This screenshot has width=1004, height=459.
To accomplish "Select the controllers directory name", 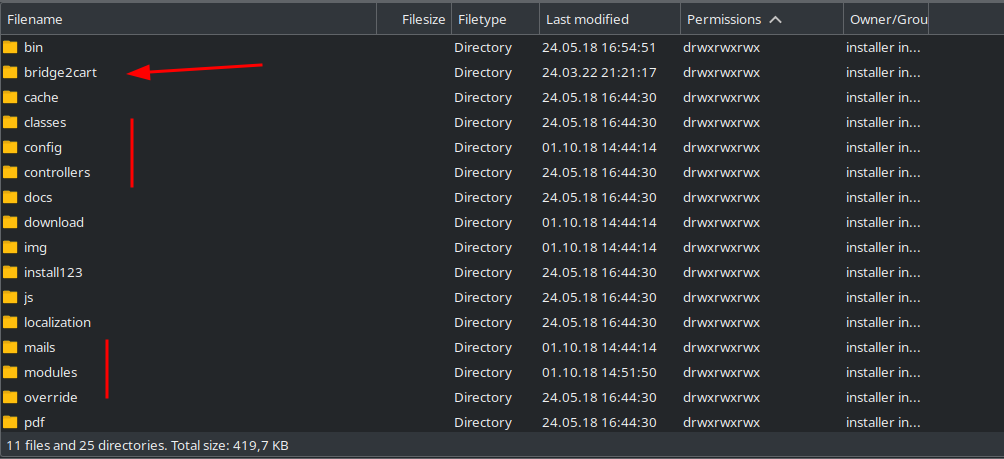I will [x=57, y=172].
